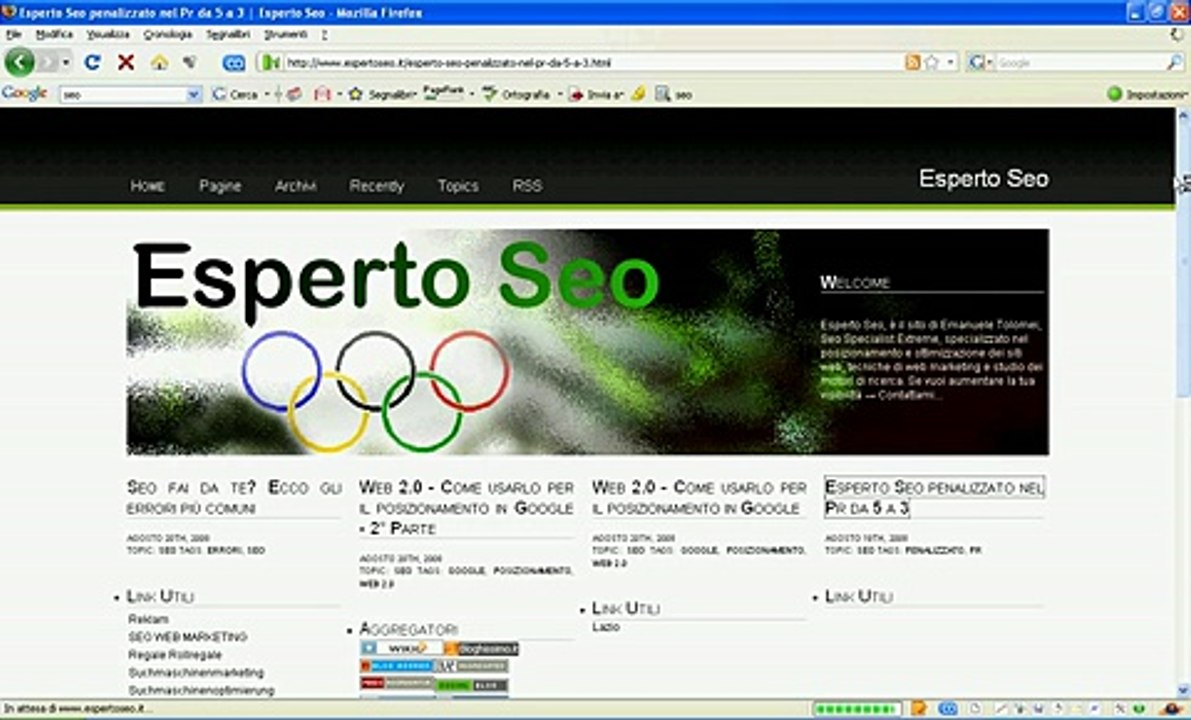Click the PageRank indicator on Google toolbar
This screenshot has height=720, width=1191.
[x=443, y=93]
